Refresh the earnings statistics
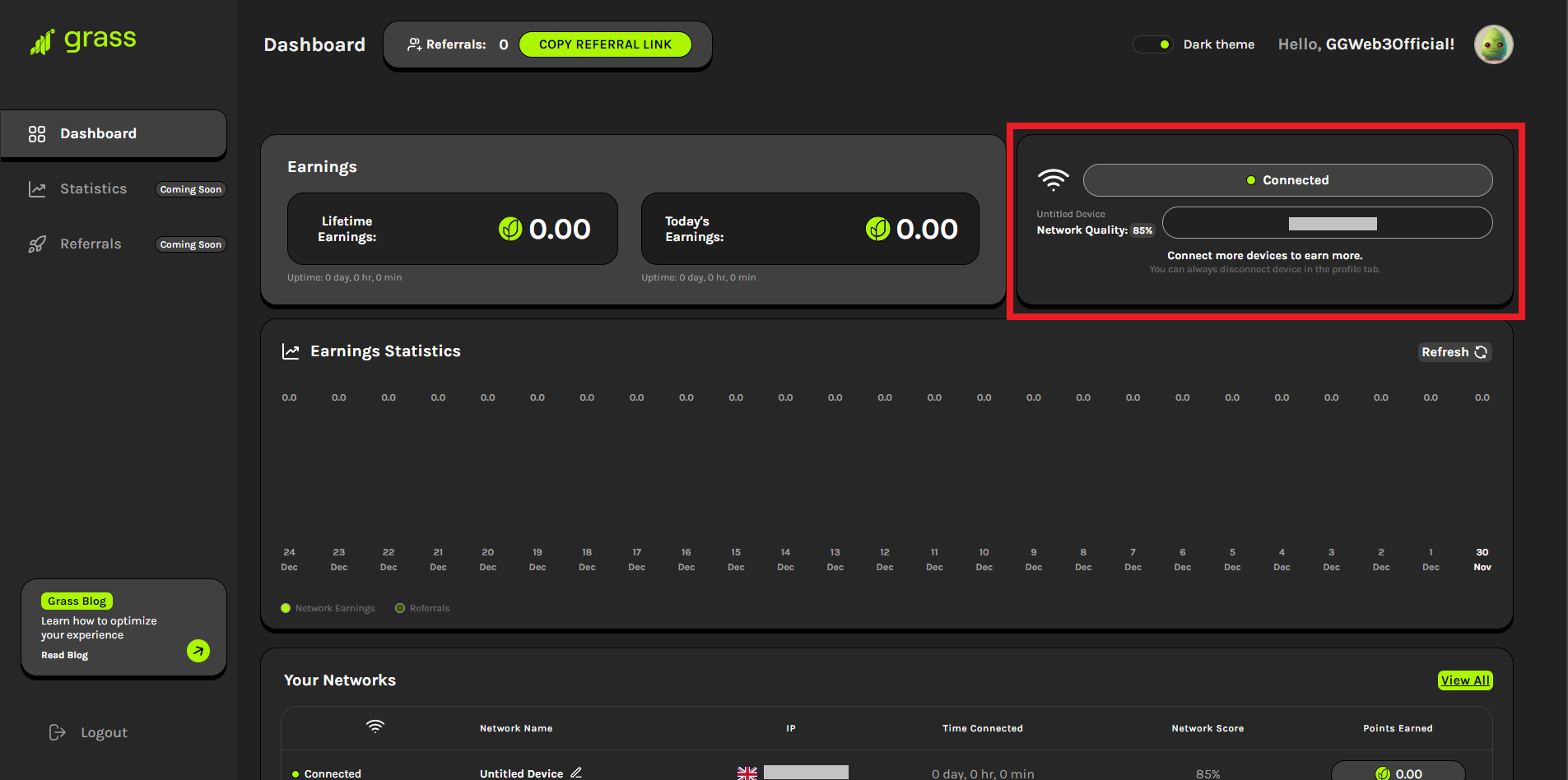This screenshot has height=780, width=1568. click(x=1454, y=352)
